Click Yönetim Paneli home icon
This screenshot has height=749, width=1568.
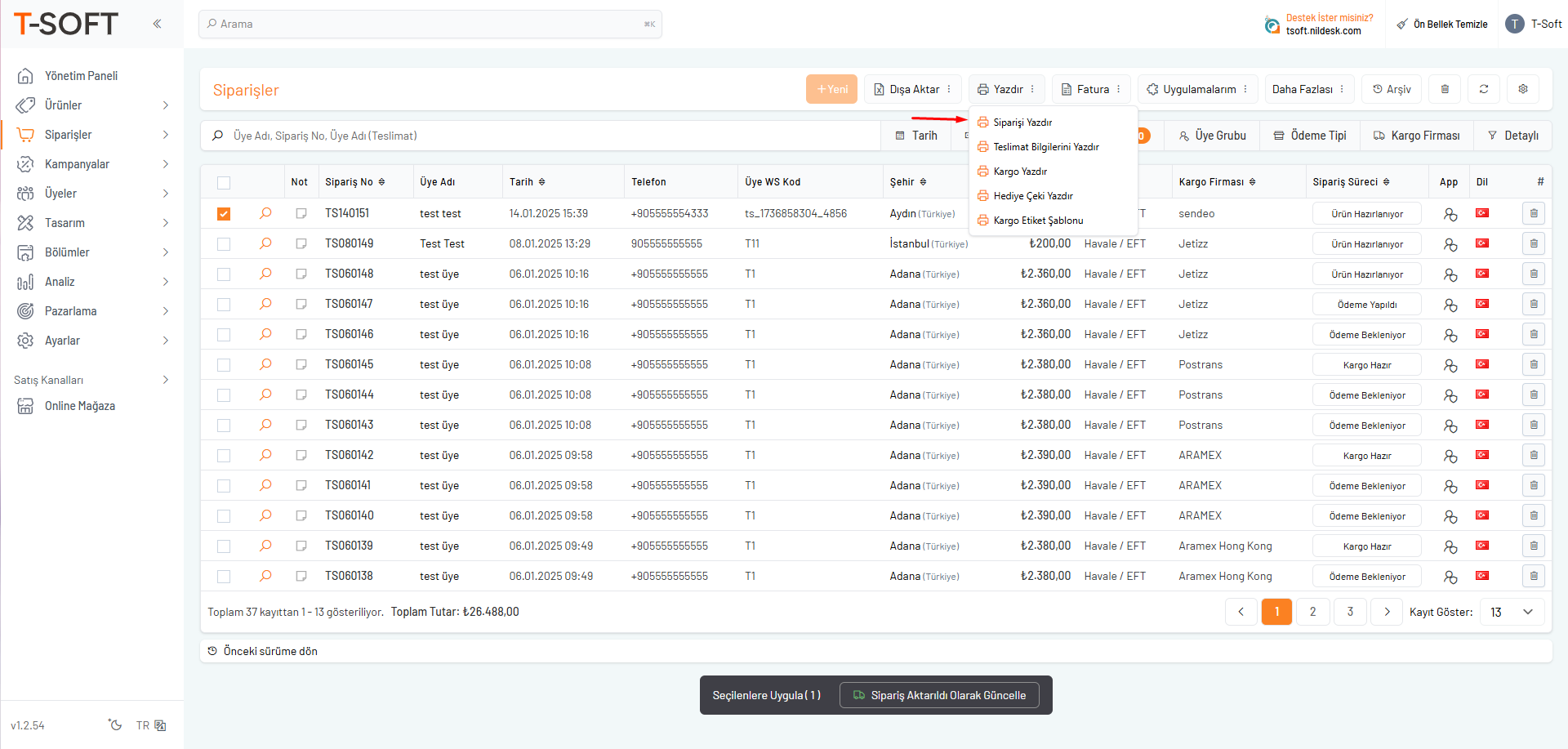[x=25, y=76]
